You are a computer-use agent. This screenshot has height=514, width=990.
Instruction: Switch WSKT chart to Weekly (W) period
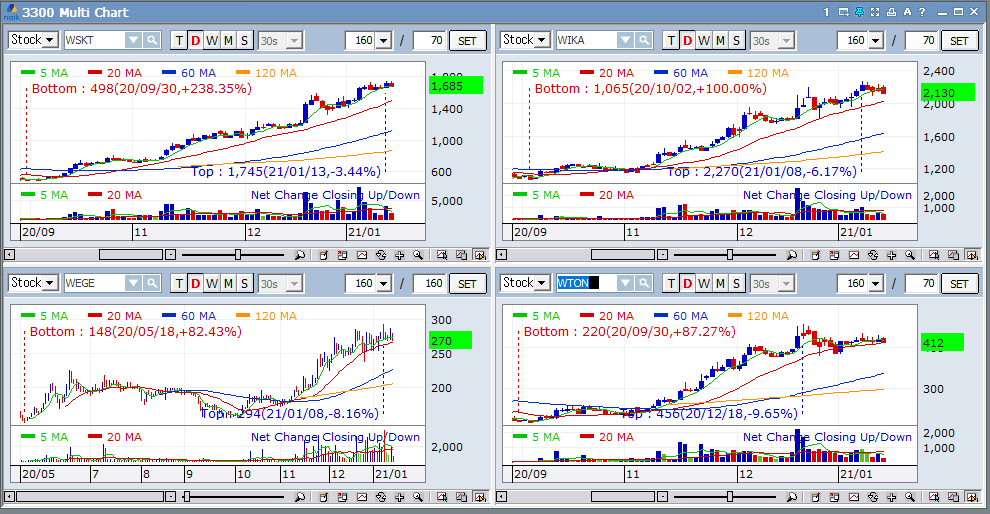click(x=212, y=40)
